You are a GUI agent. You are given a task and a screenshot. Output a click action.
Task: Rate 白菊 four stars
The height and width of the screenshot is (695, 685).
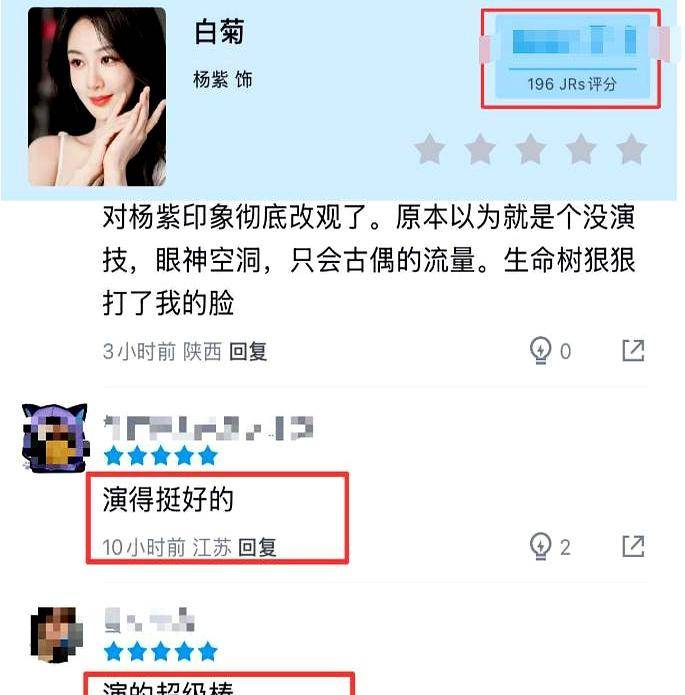[581, 149]
